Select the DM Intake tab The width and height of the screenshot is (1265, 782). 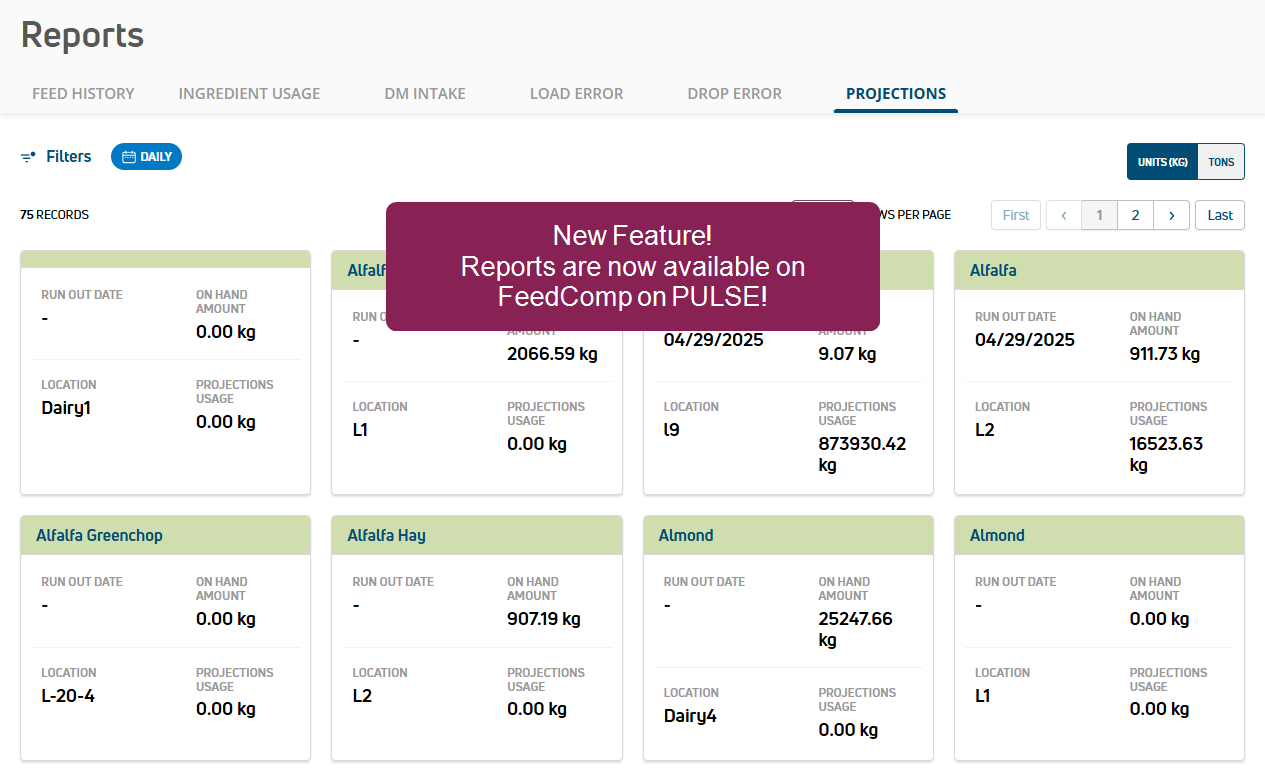click(x=425, y=94)
